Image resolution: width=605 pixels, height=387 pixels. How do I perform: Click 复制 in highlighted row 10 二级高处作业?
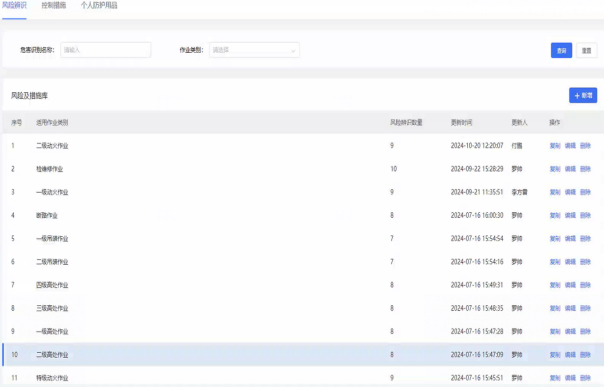coord(555,355)
